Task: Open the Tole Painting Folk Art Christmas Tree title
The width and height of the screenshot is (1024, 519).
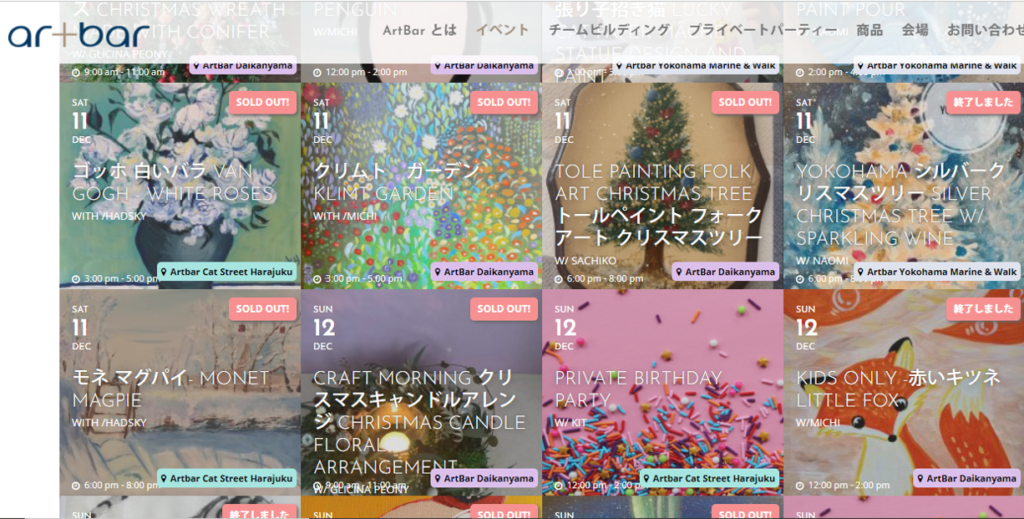Action: pos(658,204)
